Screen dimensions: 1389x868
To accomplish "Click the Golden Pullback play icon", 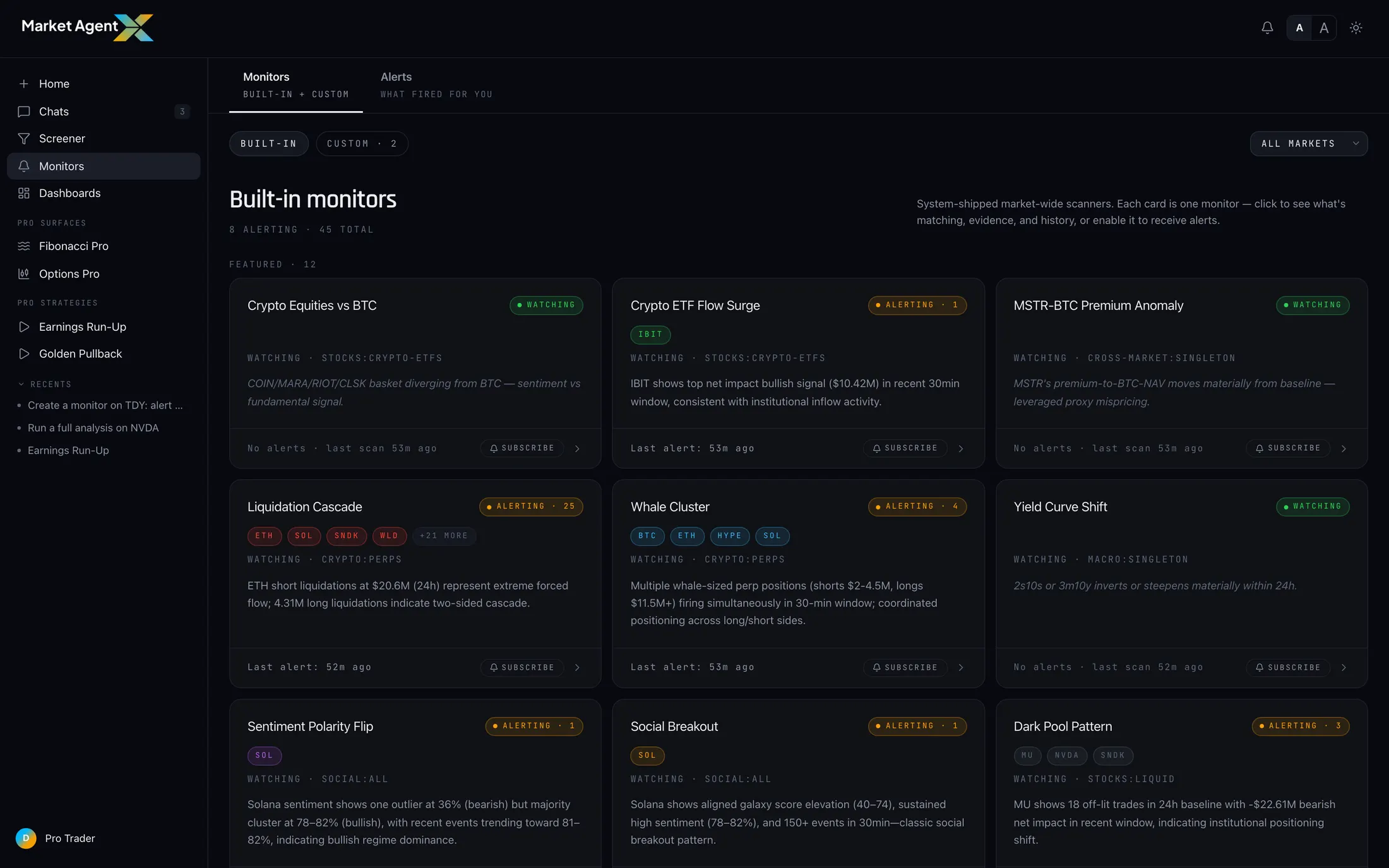I will coord(24,354).
